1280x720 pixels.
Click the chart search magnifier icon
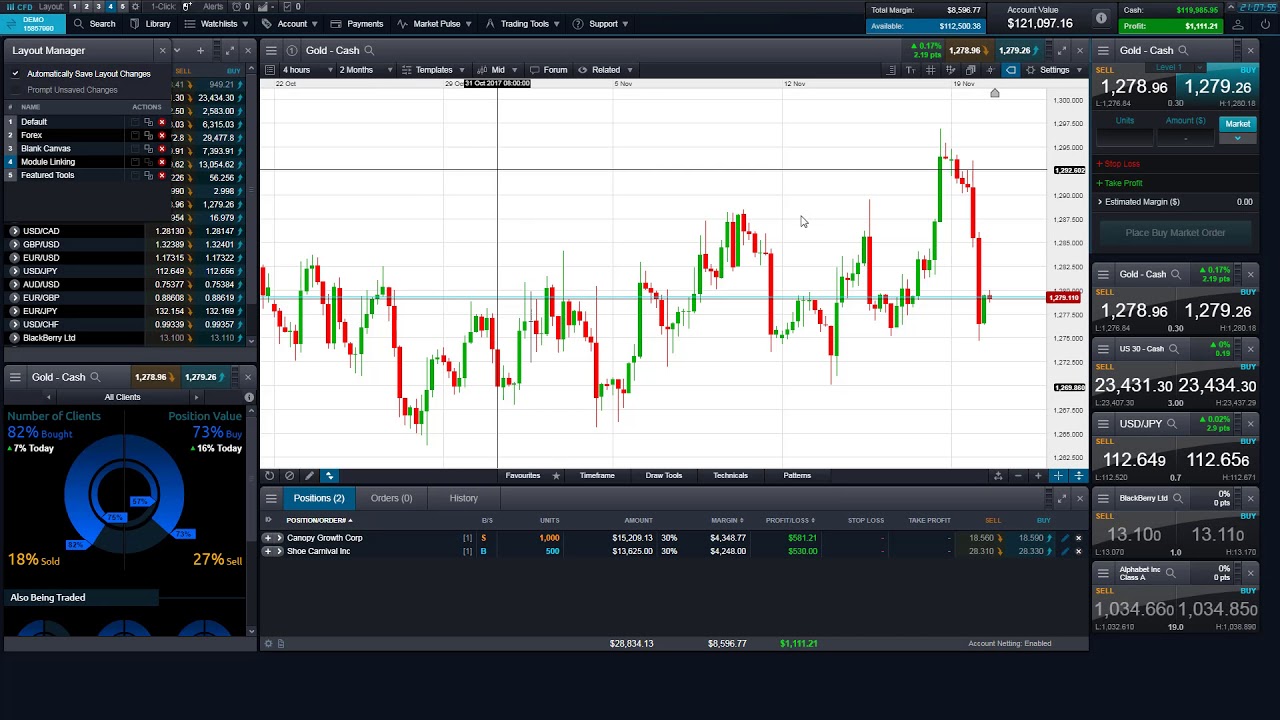coord(369,50)
